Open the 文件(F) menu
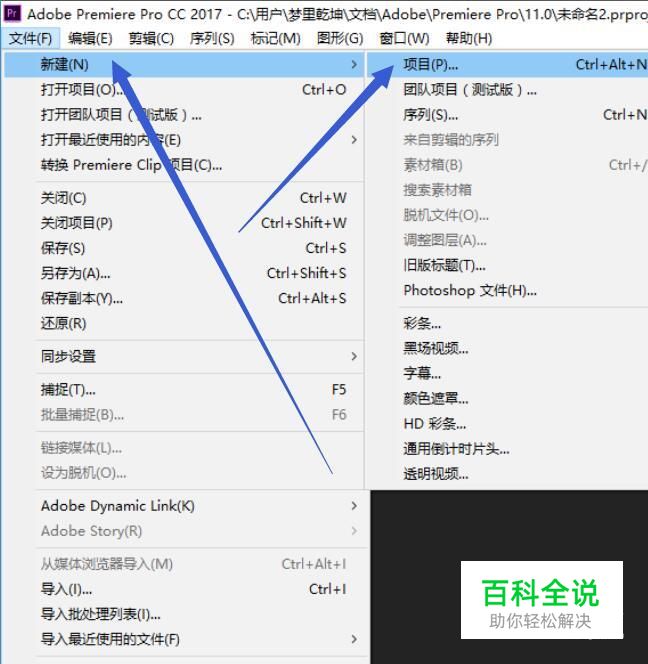This screenshot has height=664, width=648. pos(30,39)
